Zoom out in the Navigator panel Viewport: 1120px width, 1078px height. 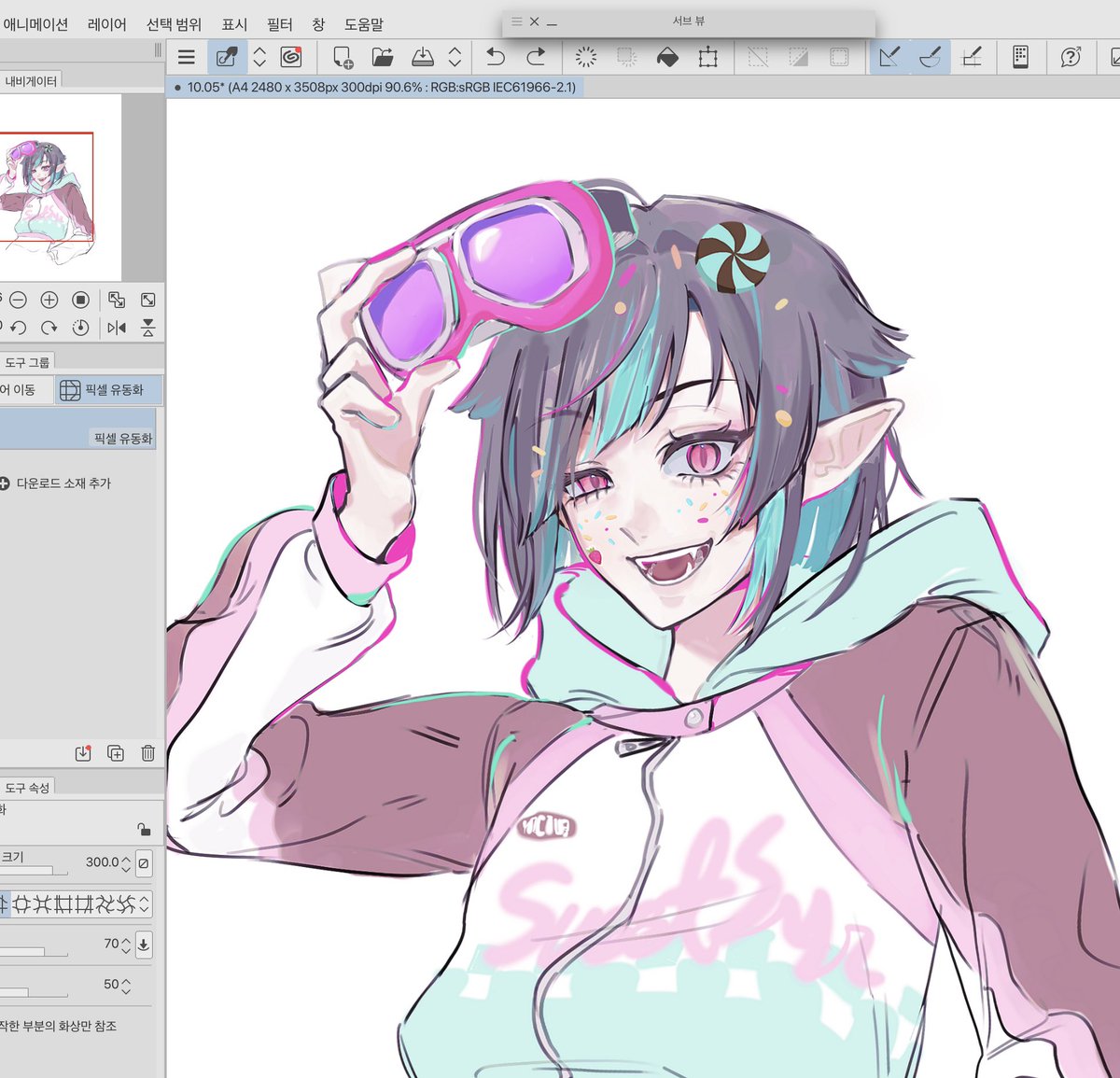point(18,300)
